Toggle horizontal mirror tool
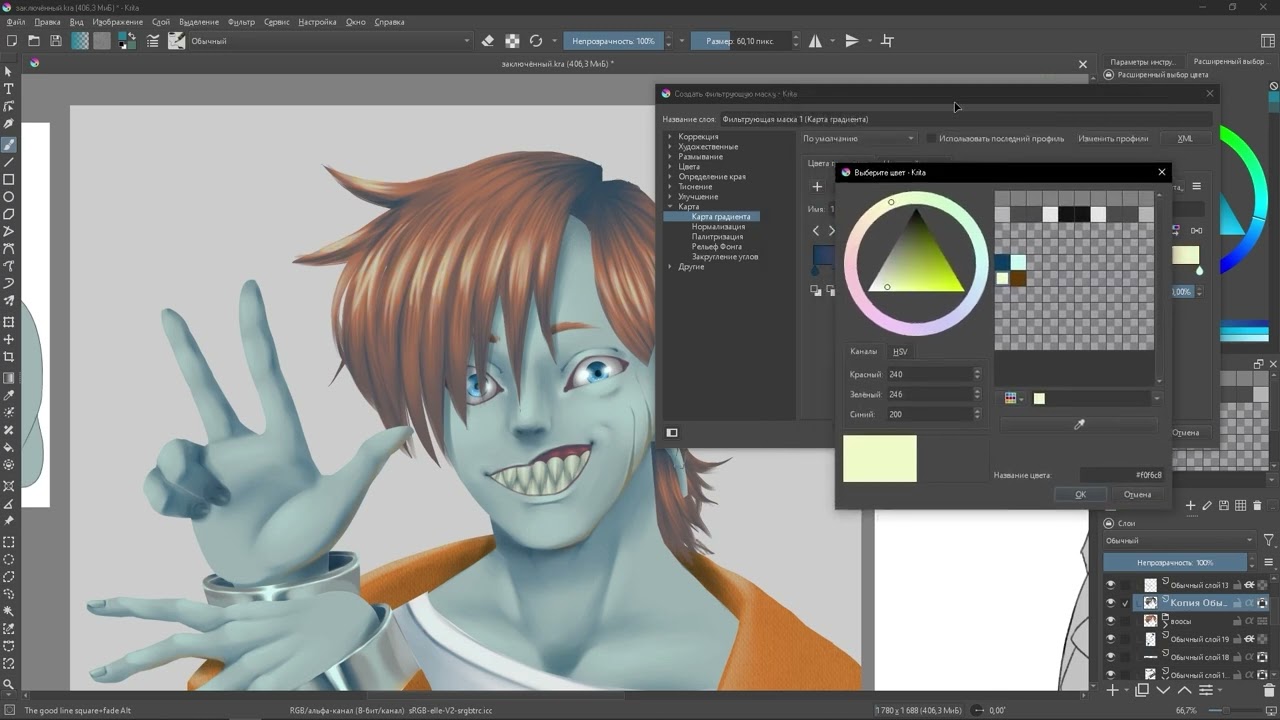Viewport: 1280px width, 720px height. (x=816, y=41)
